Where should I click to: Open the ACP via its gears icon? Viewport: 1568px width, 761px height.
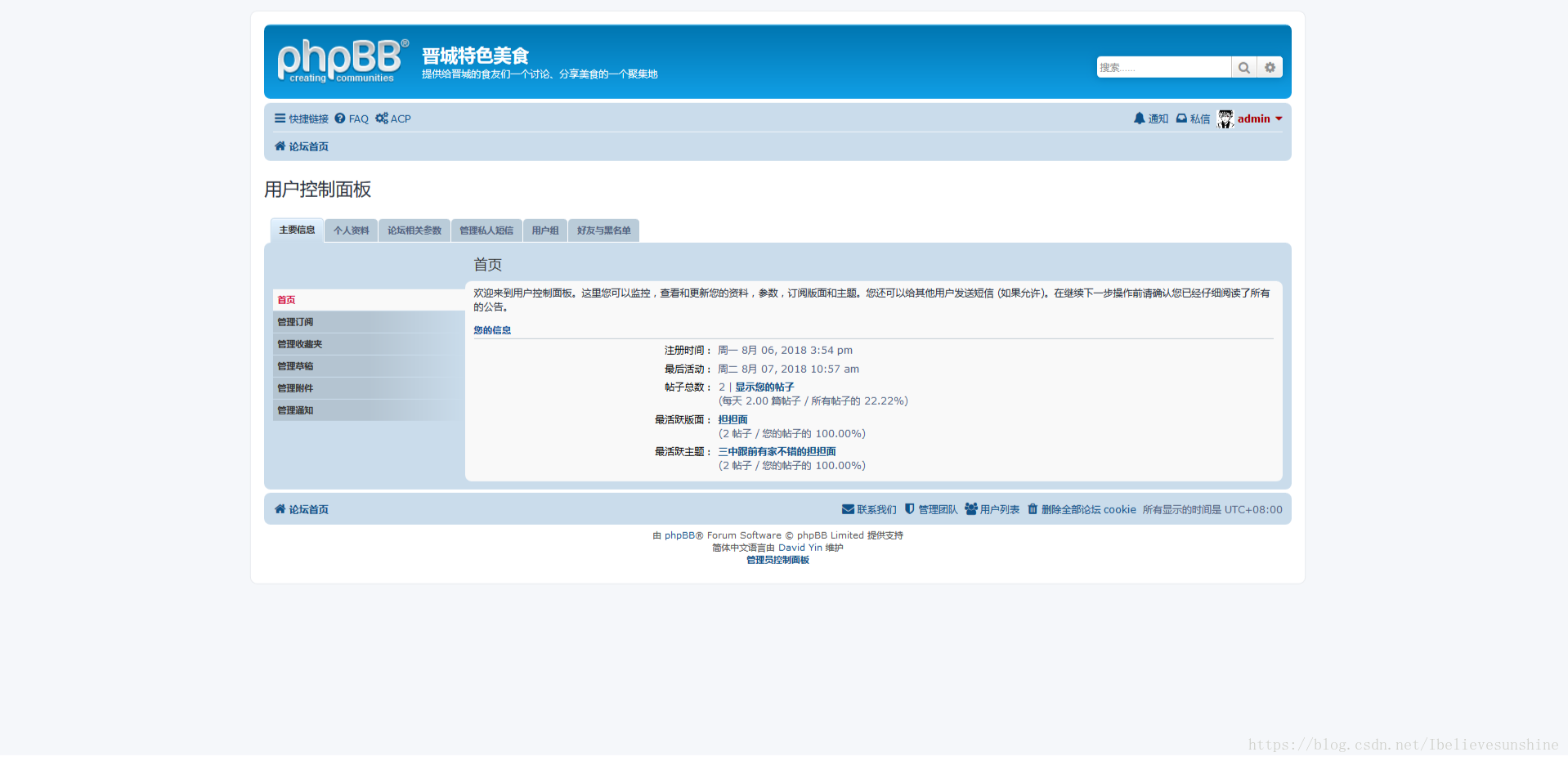tap(381, 119)
